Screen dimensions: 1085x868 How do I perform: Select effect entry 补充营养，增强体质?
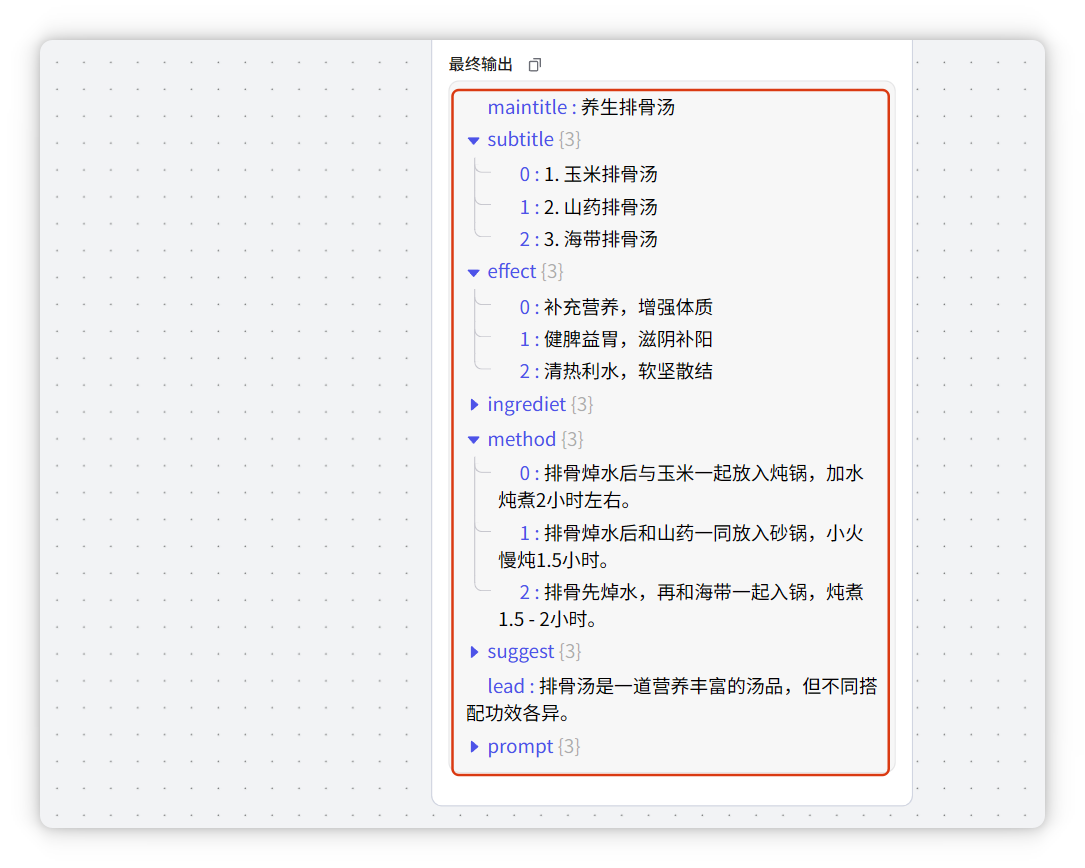(x=628, y=307)
